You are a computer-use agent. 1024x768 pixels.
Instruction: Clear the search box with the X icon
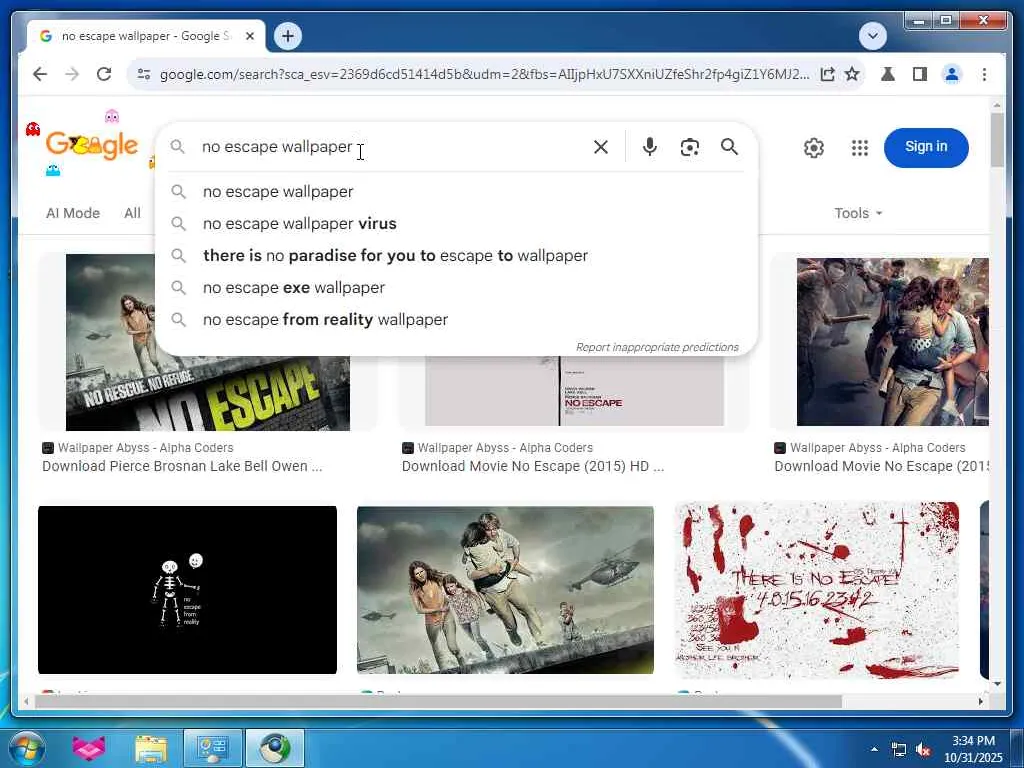[x=601, y=147]
